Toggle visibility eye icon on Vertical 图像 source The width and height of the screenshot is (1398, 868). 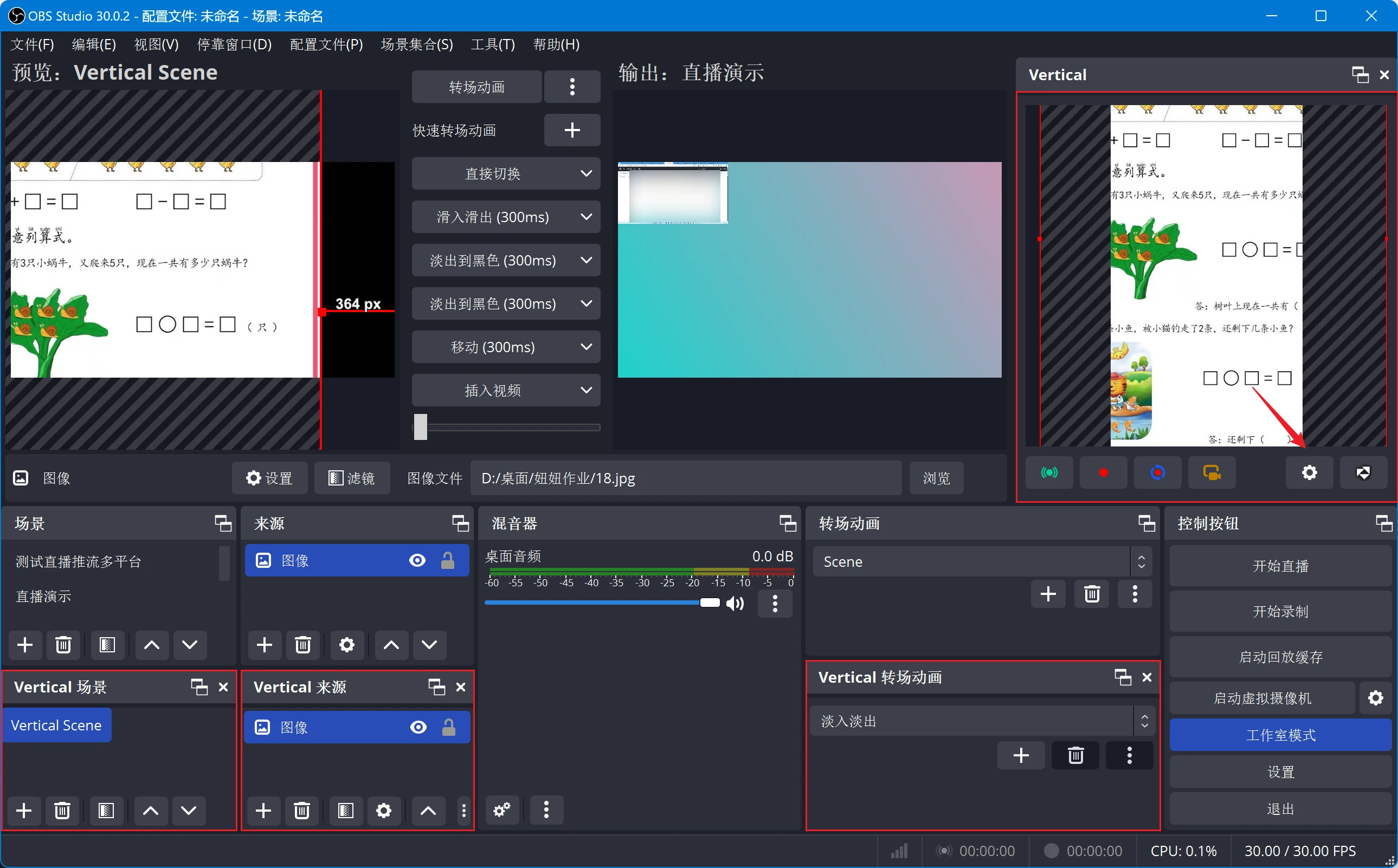(417, 727)
